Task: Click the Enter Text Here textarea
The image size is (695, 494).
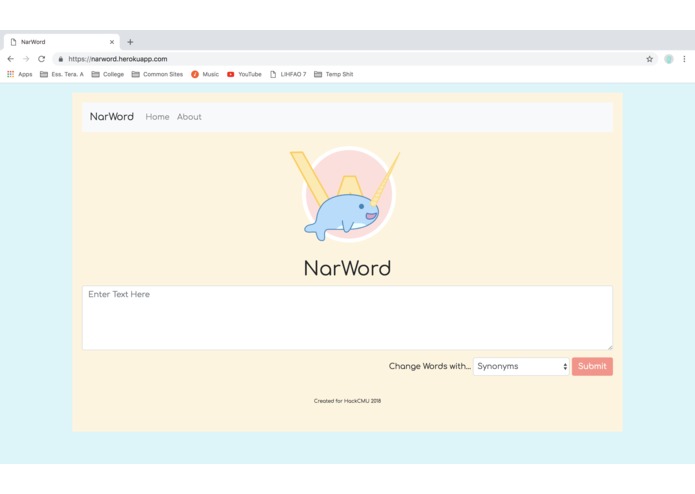Action: tap(348, 318)
